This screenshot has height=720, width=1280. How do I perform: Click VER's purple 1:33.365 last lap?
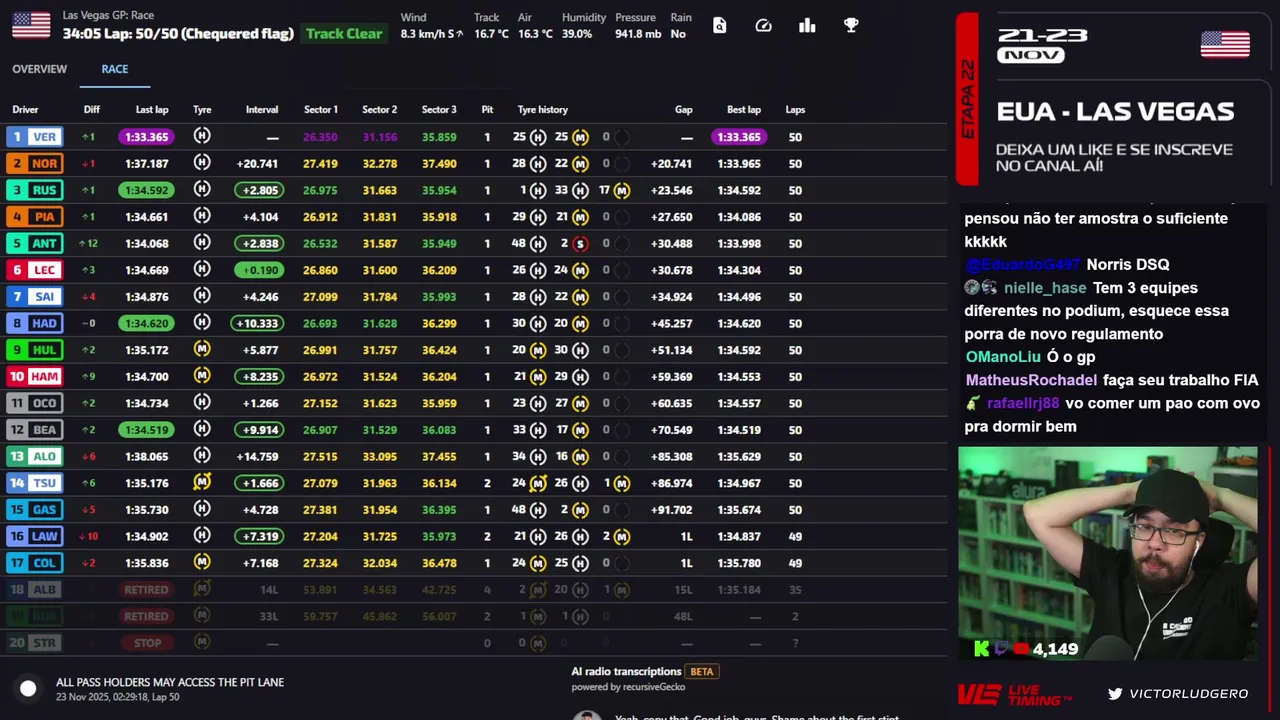click(146, 137)
